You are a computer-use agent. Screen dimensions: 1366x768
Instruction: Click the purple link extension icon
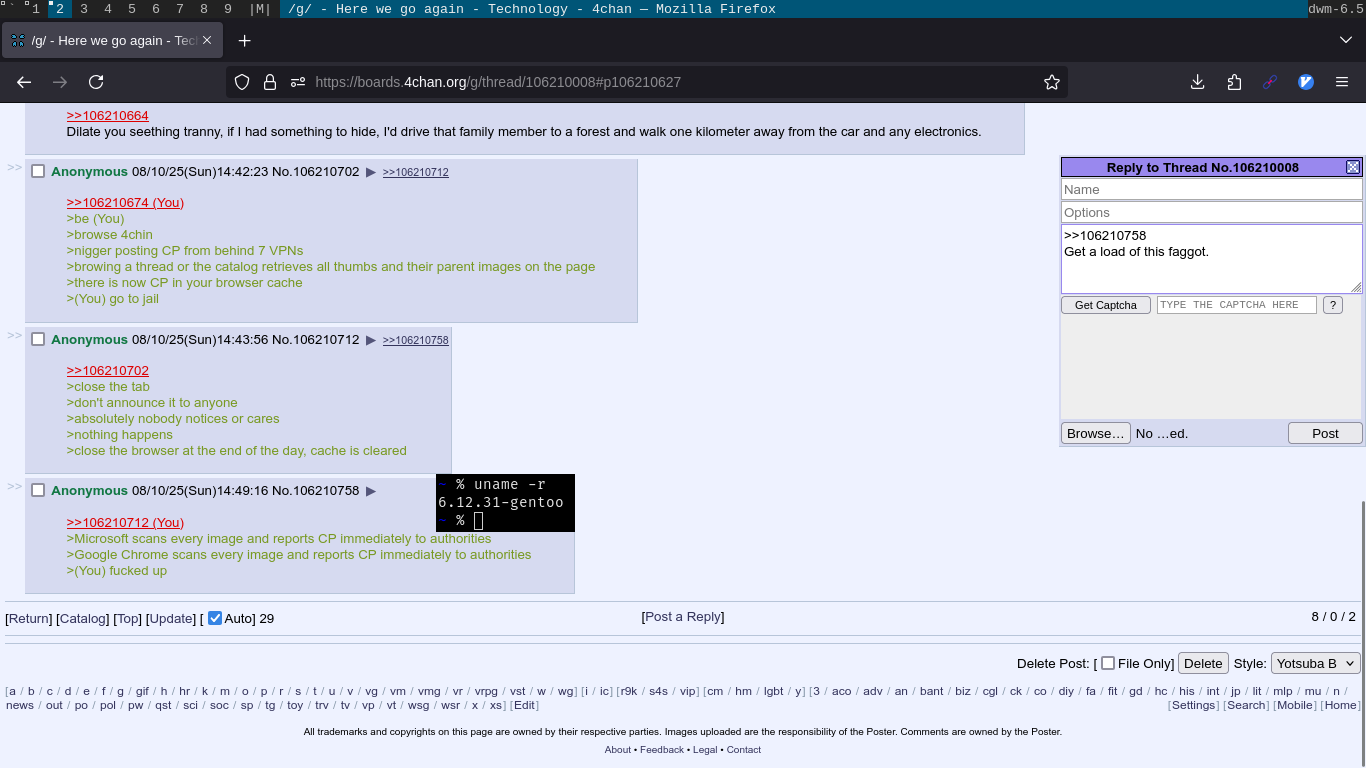point(1270,82)
